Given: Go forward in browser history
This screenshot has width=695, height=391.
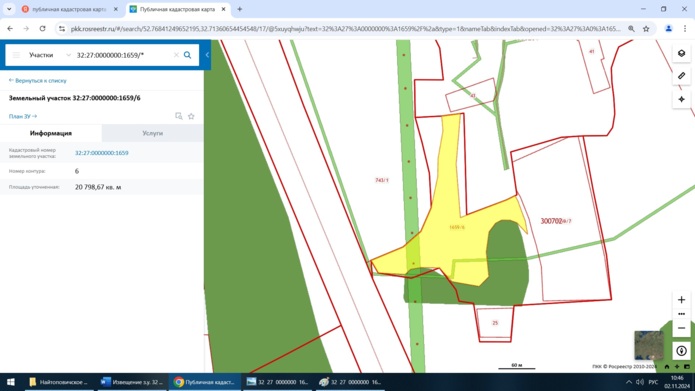Looking at the screenshot, I should pos(26,29).
